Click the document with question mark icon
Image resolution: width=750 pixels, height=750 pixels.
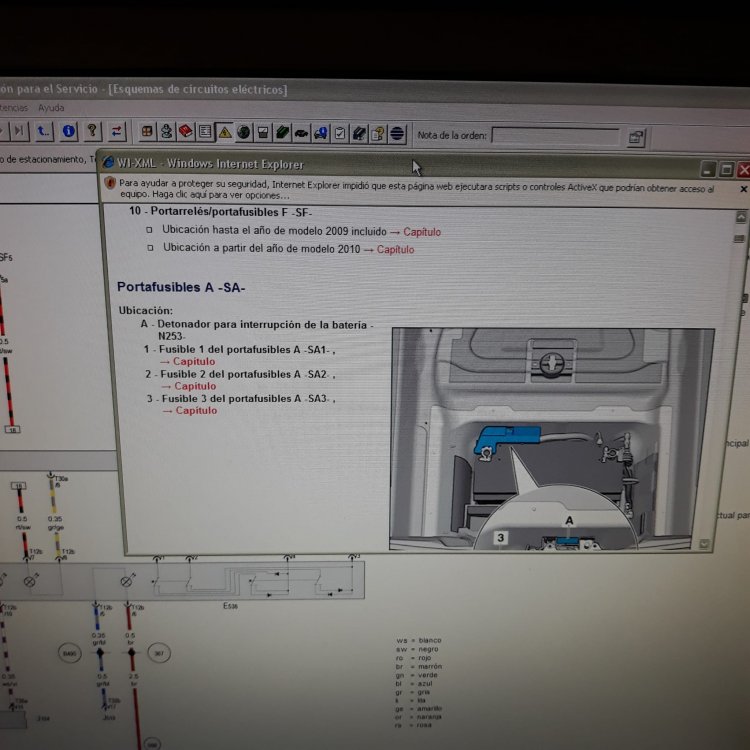(378, 134)
